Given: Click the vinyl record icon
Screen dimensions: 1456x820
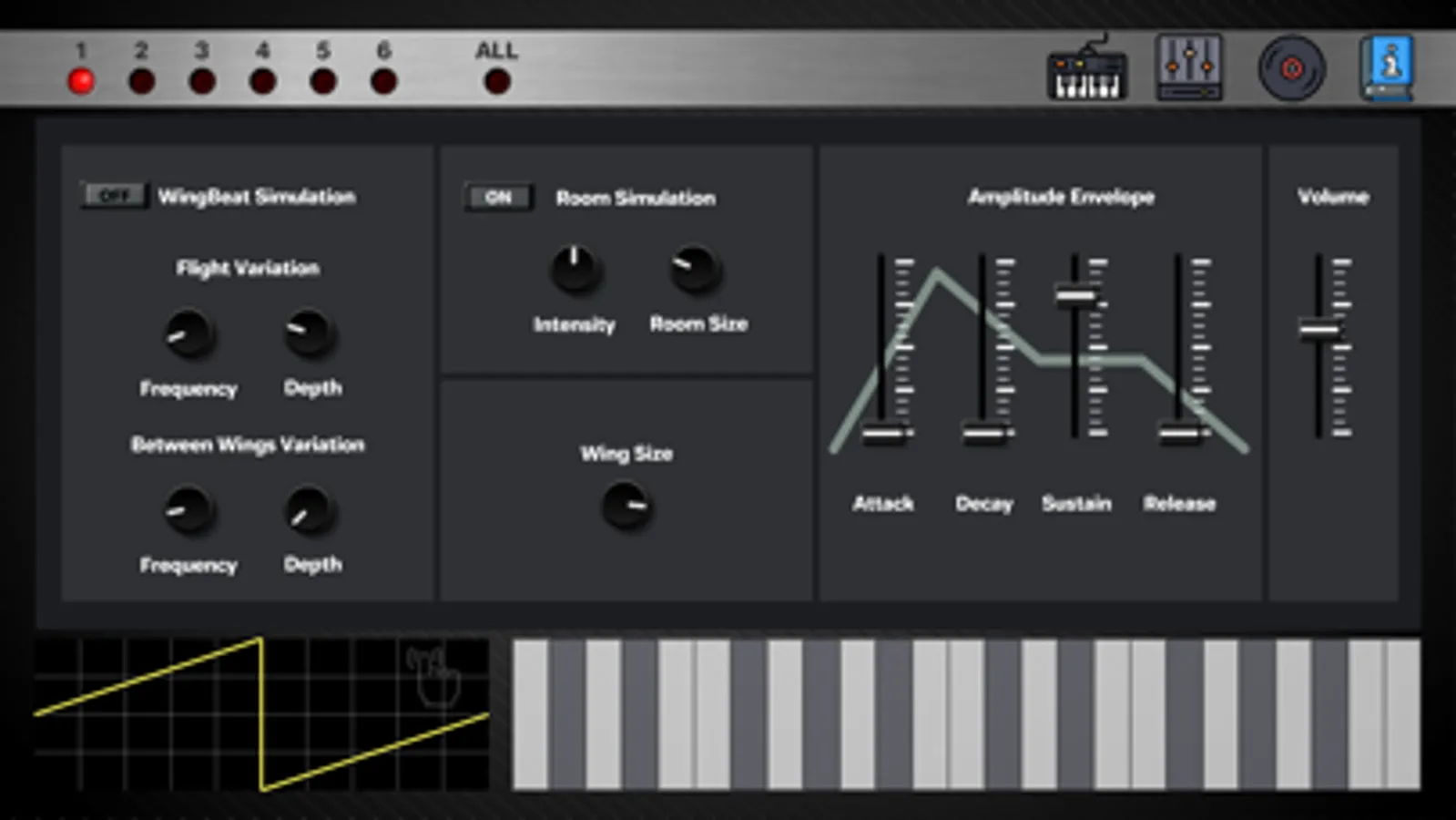Looking at the screenshot, I should (x=1291, y=68).
